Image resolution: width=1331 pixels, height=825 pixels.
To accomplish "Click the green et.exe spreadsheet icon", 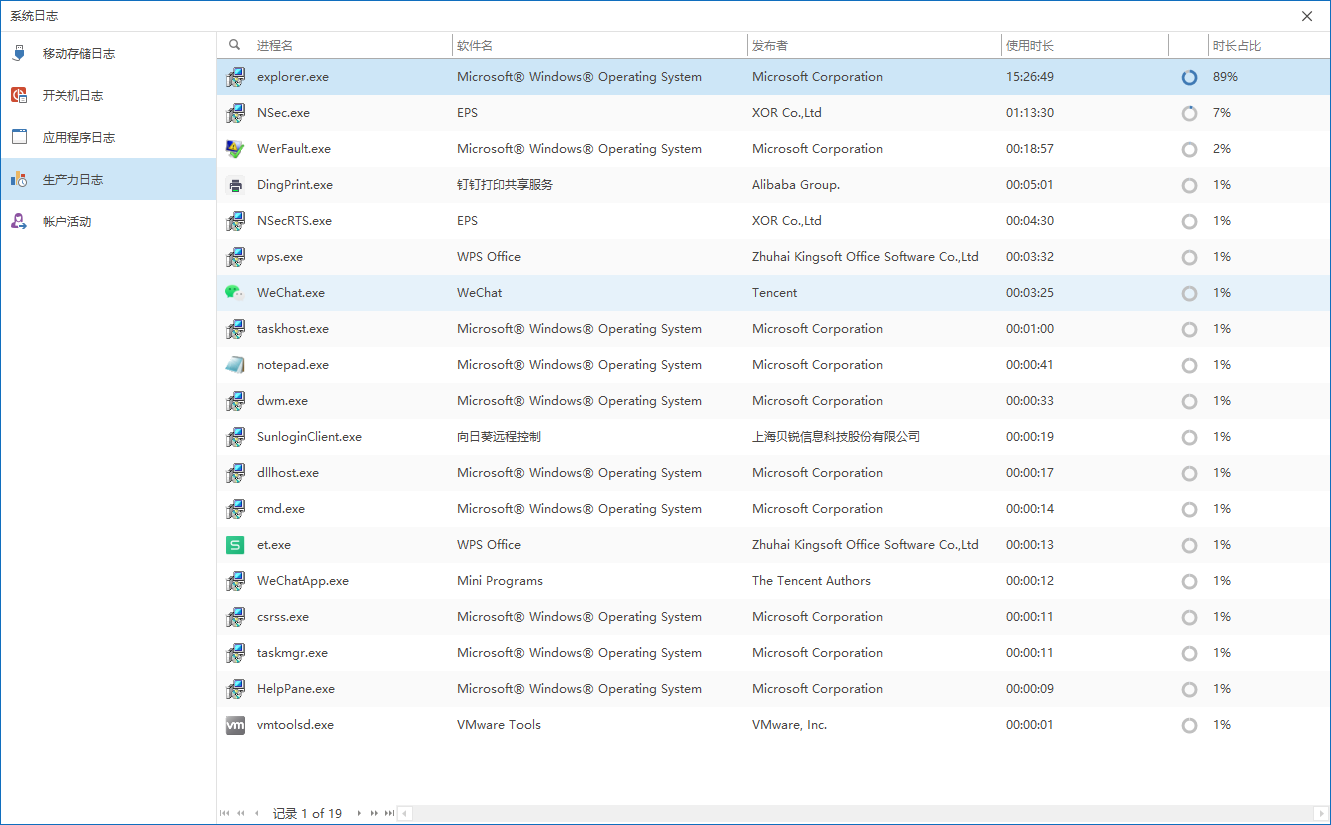I will pos(235,545).
